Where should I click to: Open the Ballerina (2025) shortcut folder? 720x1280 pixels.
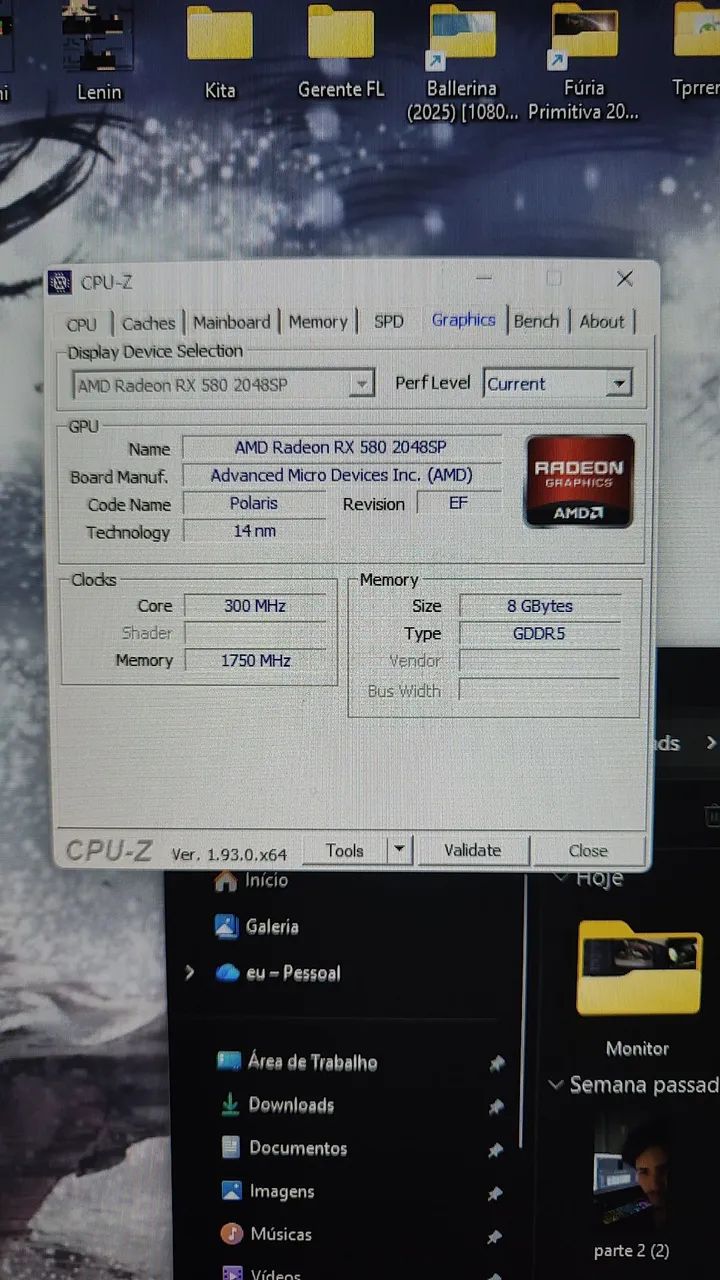pyautogui.click(x=462, y=62)
